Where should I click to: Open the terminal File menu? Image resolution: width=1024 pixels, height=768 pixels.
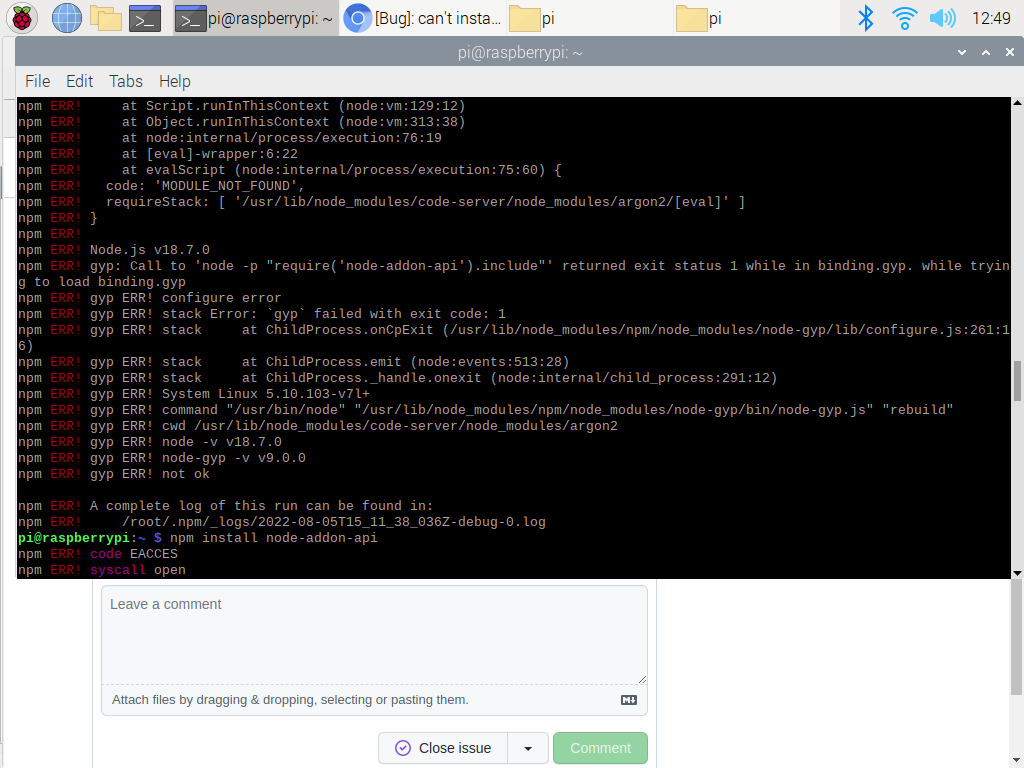[x=37, y=81]
